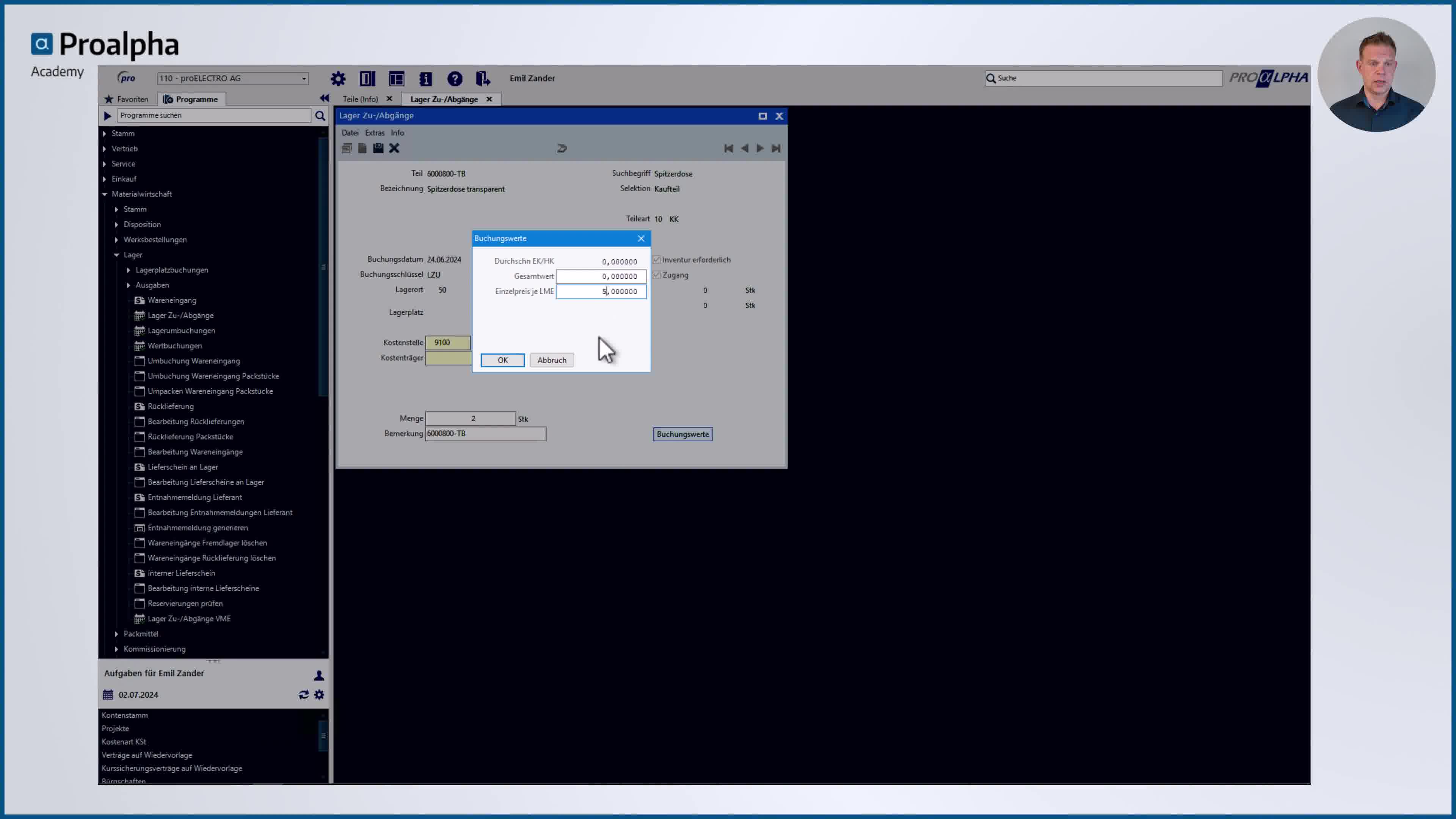Click the first toolbar icon in Lager Zu-/Abgänge
Viewport: 1456px width, 819px height.
click(347, 148)
